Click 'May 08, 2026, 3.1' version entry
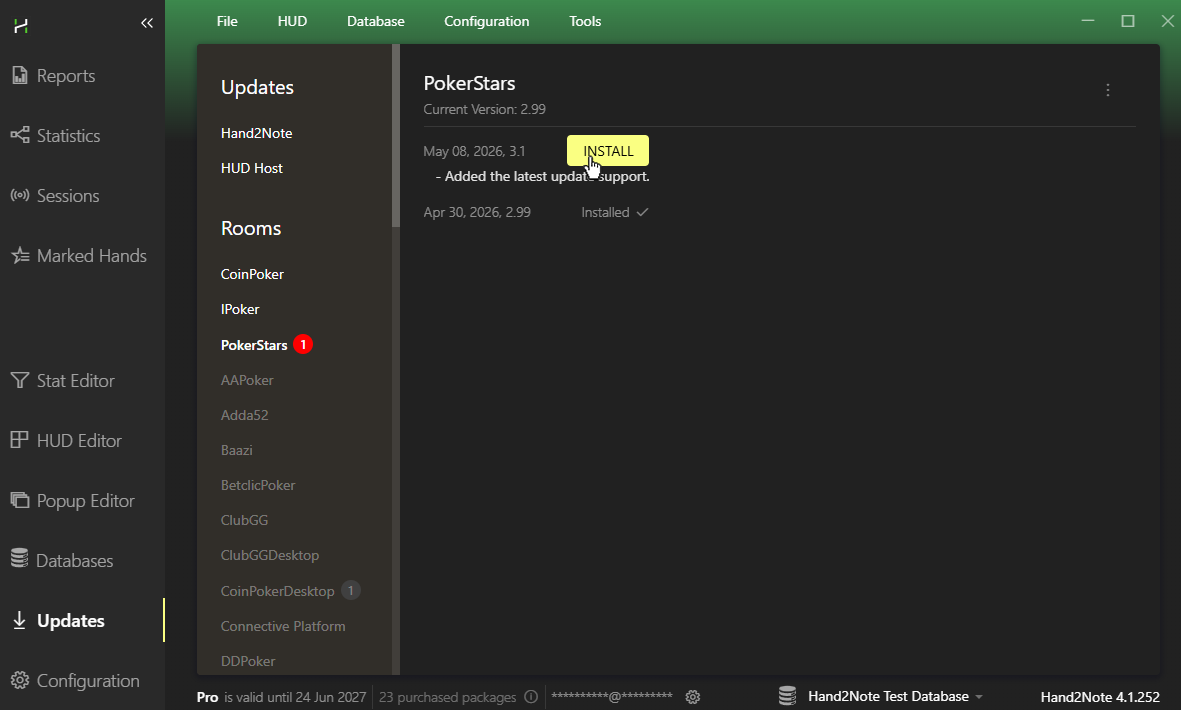Image resolution: width=1181 pixels, height=710 pixels. [x=474, y=151]
